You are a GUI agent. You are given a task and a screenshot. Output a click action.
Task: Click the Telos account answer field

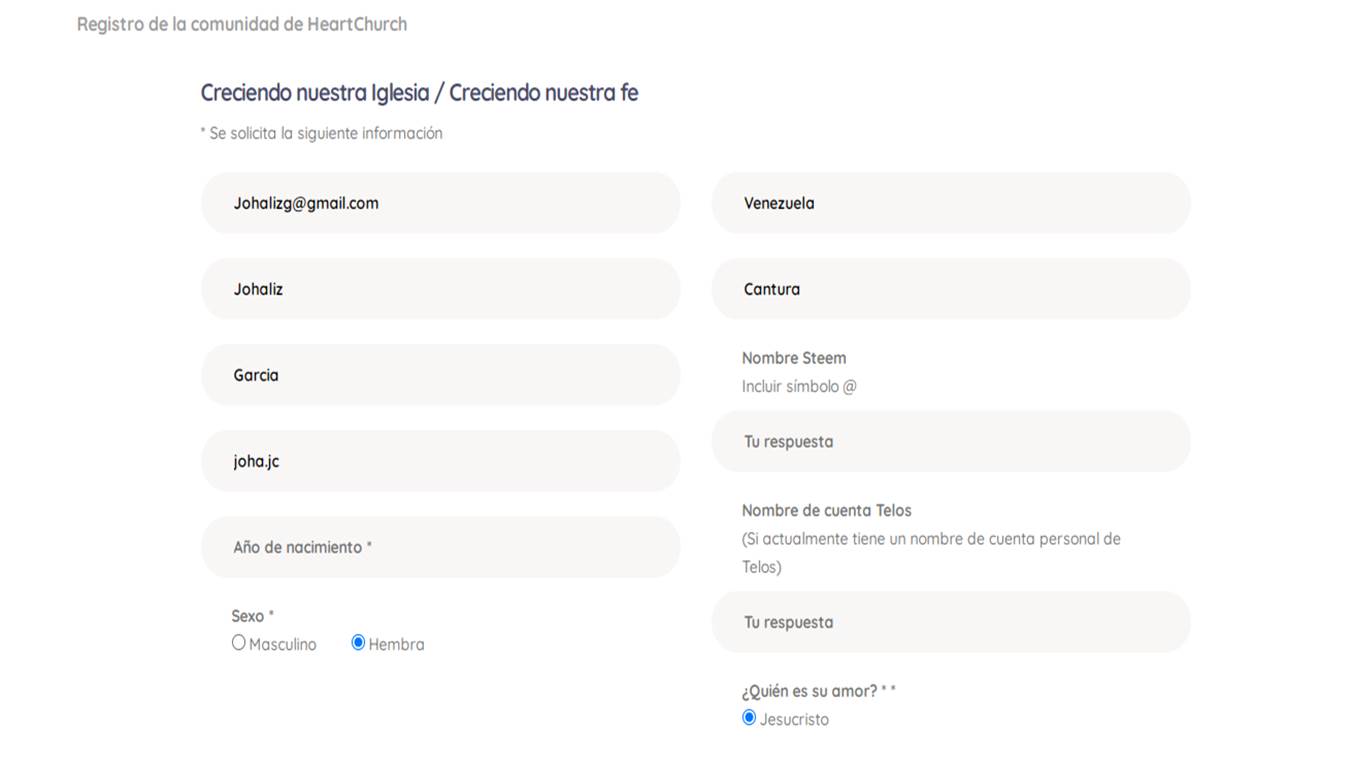point(951,622)
